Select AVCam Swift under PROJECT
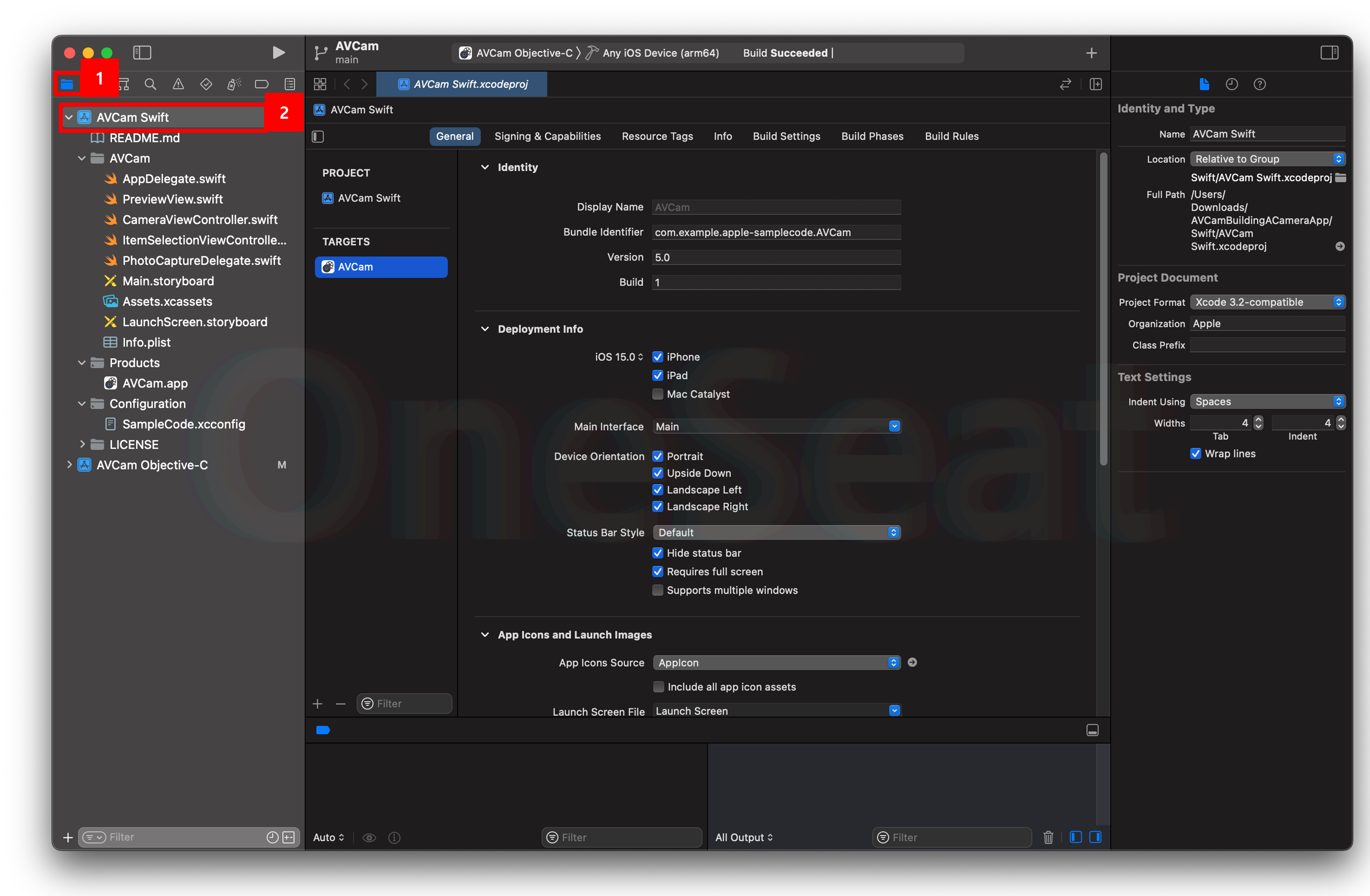Screen dimensions: 1370x896 coord(369,198)
